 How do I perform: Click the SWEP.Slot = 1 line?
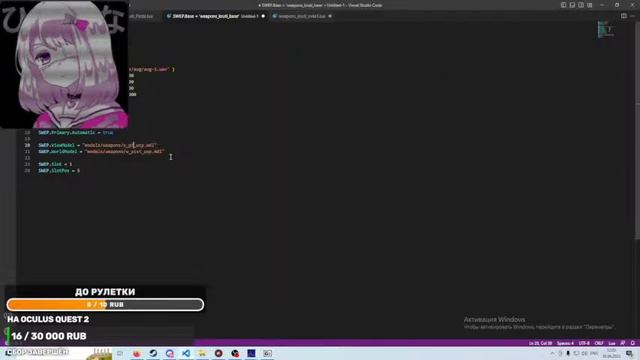pyautogui.click(x=55, y=164)
